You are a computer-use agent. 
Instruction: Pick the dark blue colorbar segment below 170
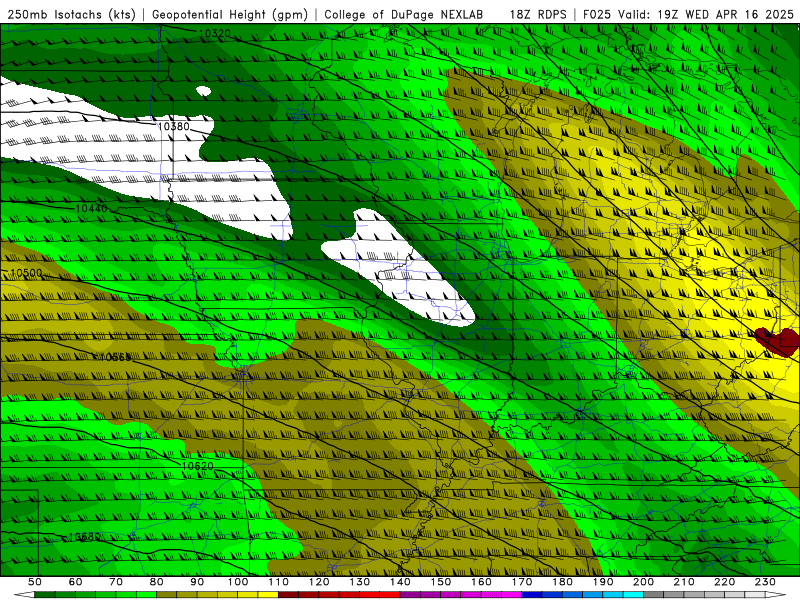coord(532,595)
